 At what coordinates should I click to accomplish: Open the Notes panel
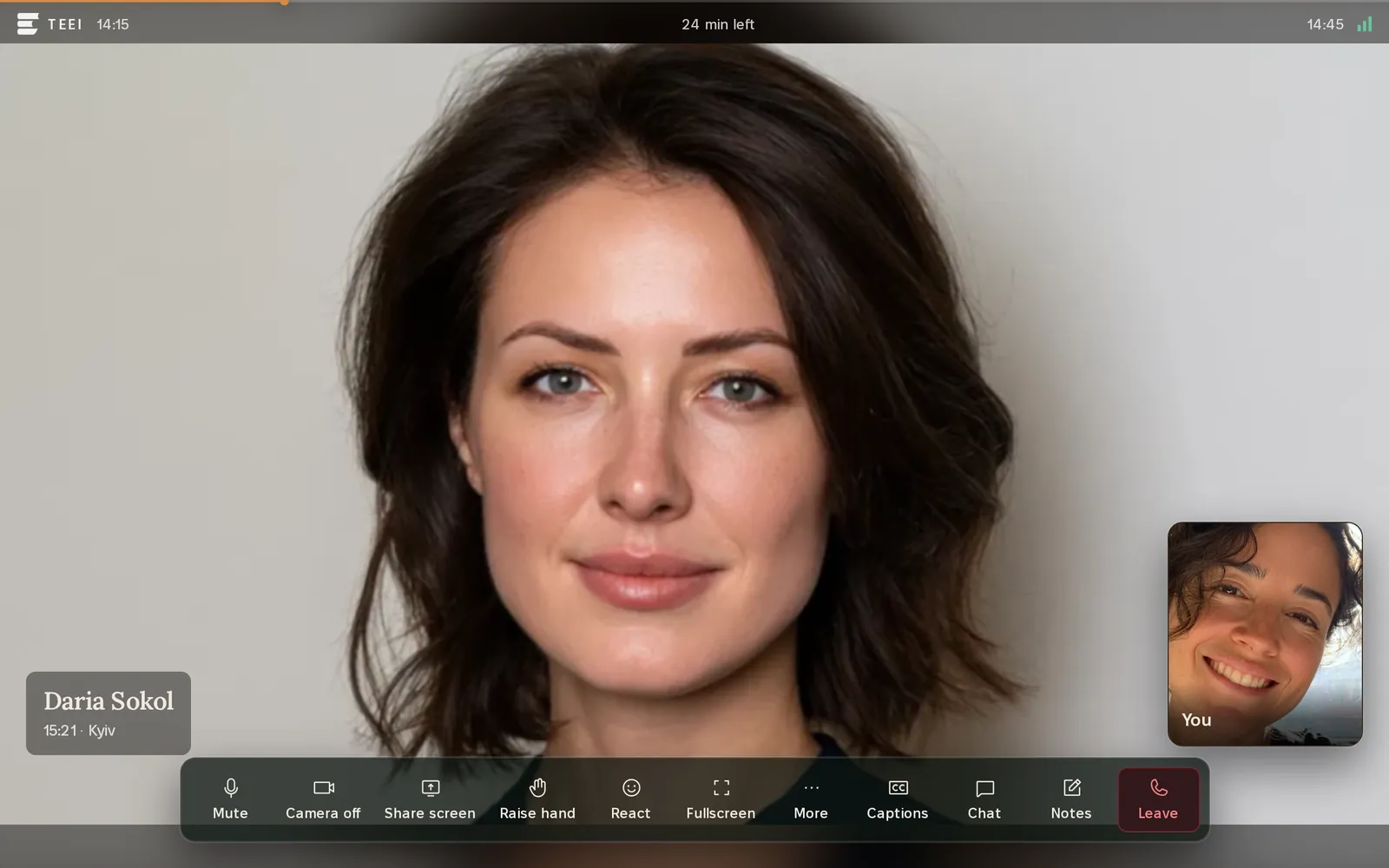pyautogui.click(x=1071, y=799)
